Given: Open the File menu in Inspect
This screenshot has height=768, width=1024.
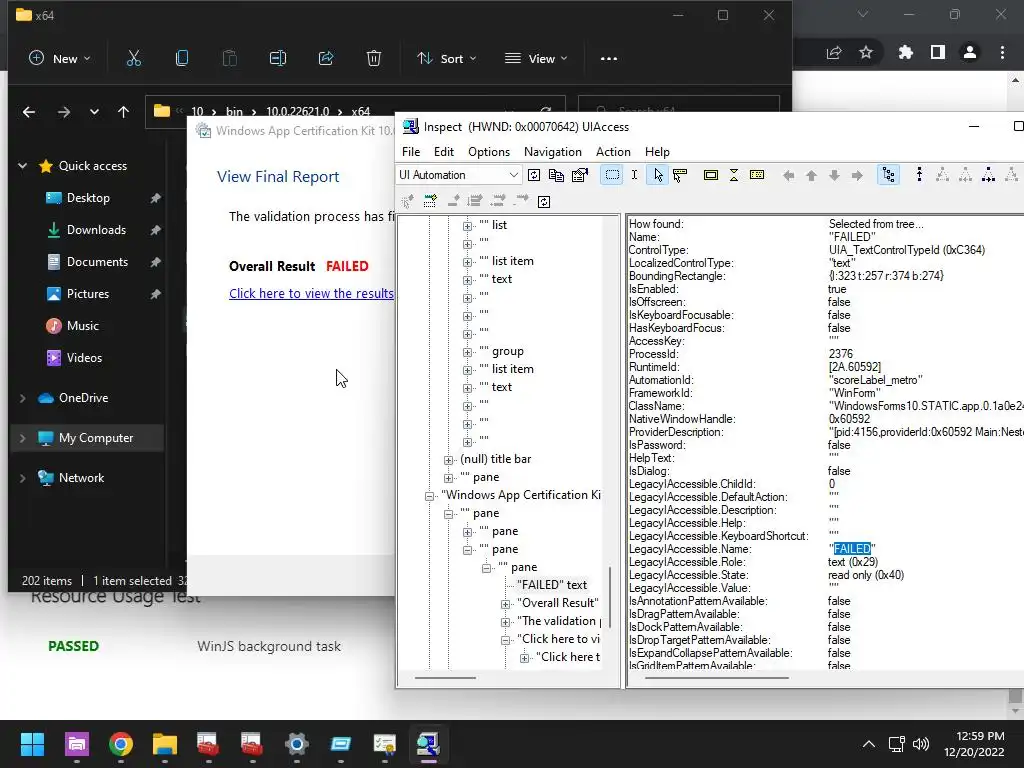Looking at the screenshot, I should [411, 152].
